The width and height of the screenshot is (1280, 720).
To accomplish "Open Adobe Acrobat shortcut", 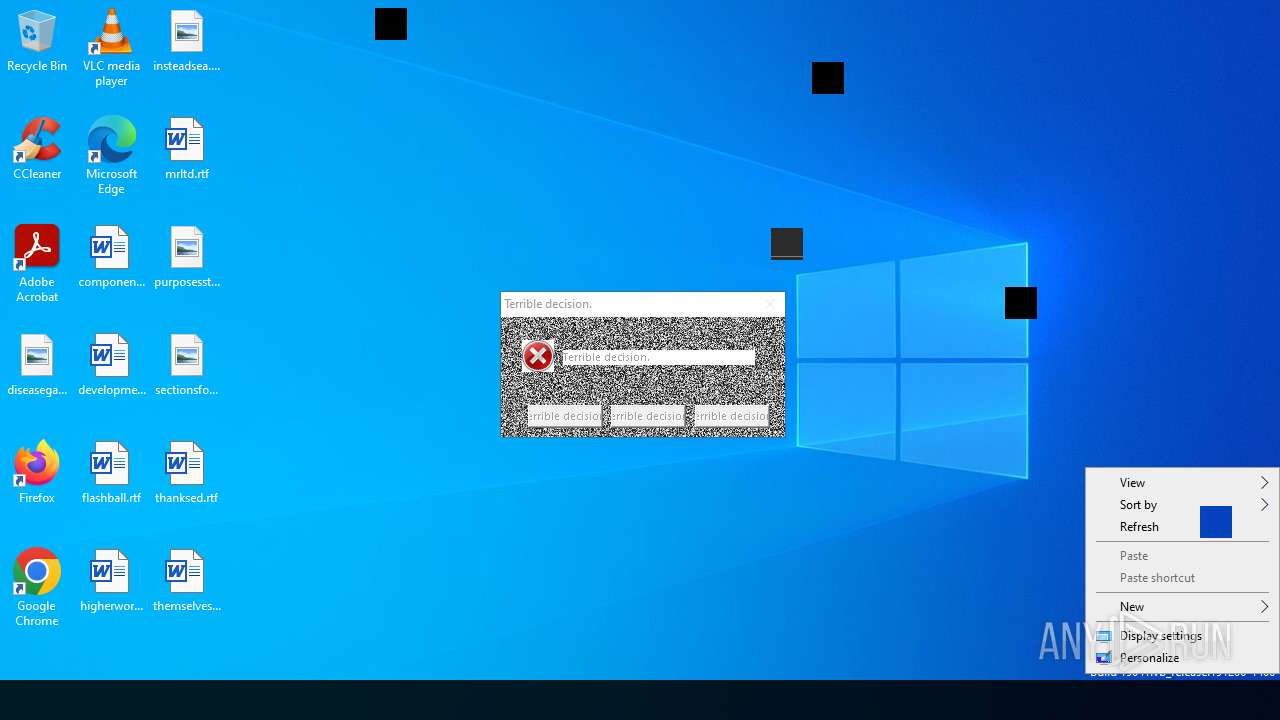I will coord(37,263).
